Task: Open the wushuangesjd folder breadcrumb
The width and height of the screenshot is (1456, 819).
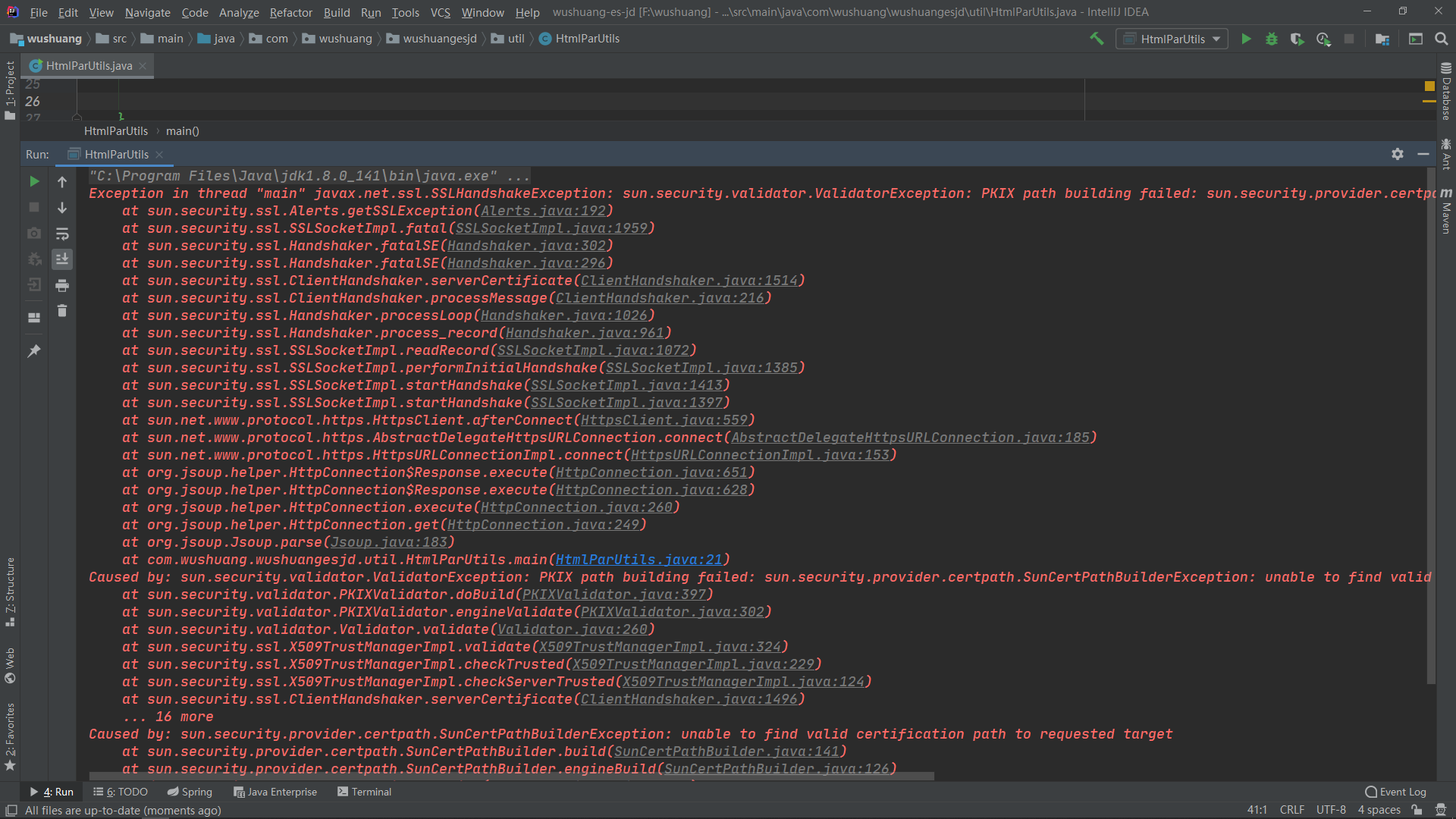Action: coord(431,39)
